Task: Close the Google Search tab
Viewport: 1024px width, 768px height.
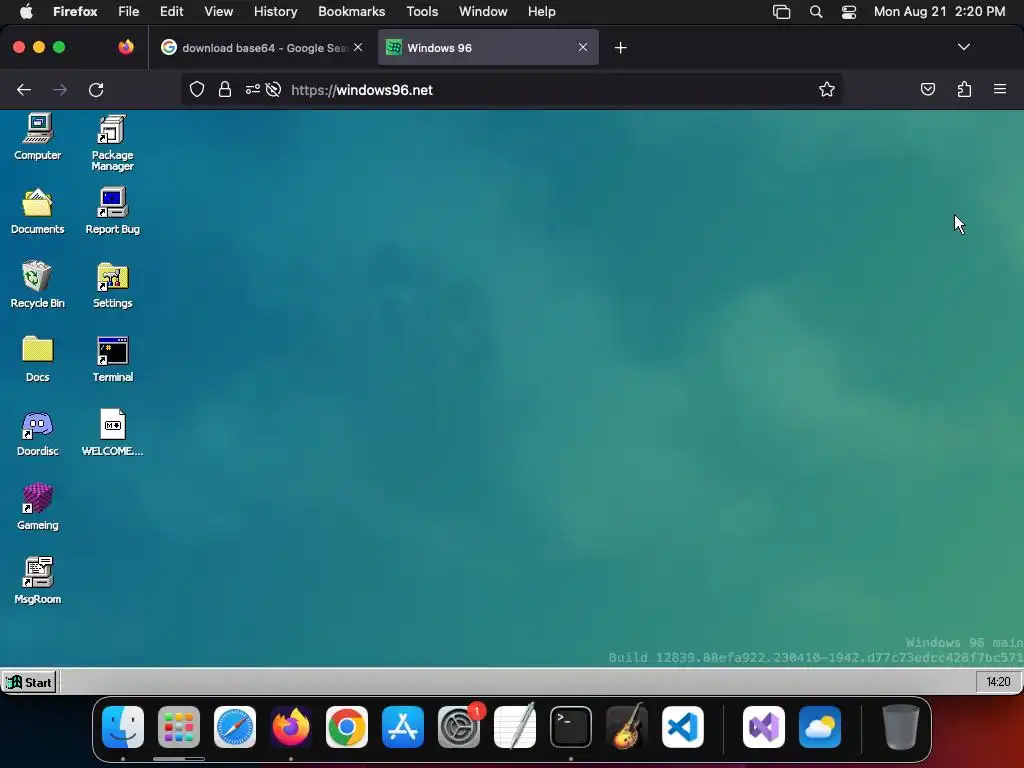Action: tap(358, 47)
